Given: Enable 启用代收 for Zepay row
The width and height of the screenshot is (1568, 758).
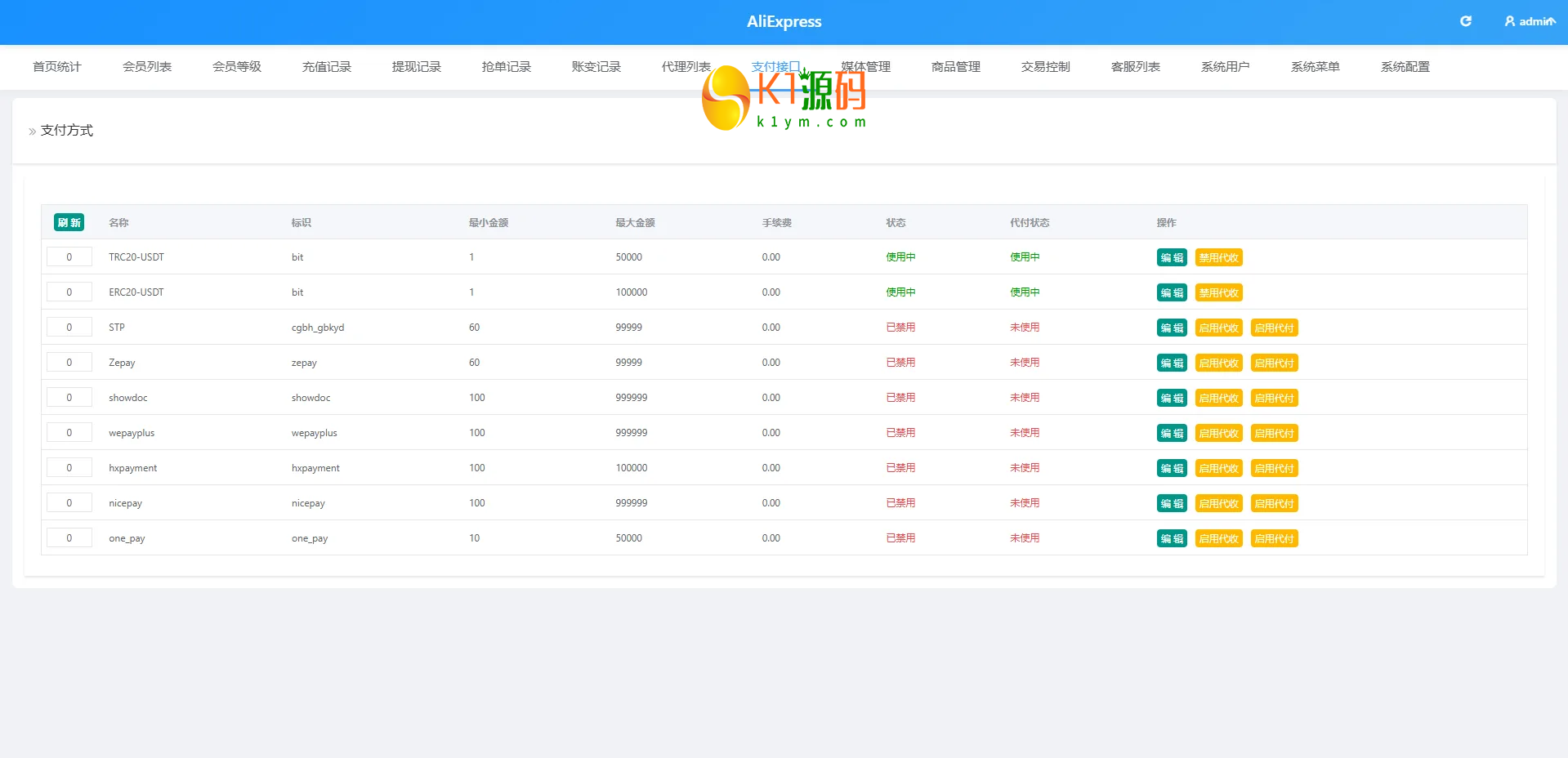Looking at the screenshot, I should click(1218, 363).
